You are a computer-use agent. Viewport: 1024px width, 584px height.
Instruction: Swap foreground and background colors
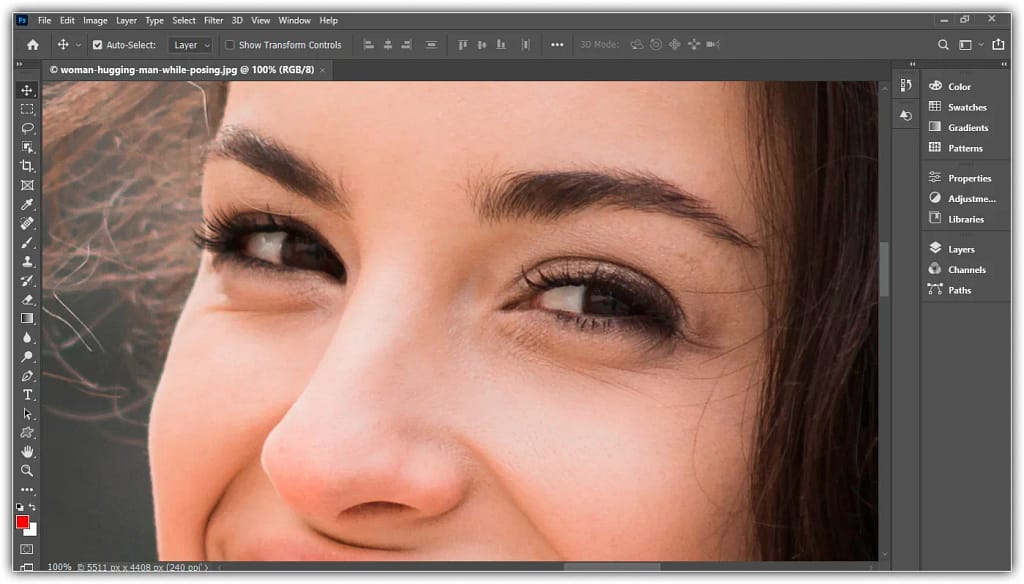pyautogui.click(x=33, y=508)
